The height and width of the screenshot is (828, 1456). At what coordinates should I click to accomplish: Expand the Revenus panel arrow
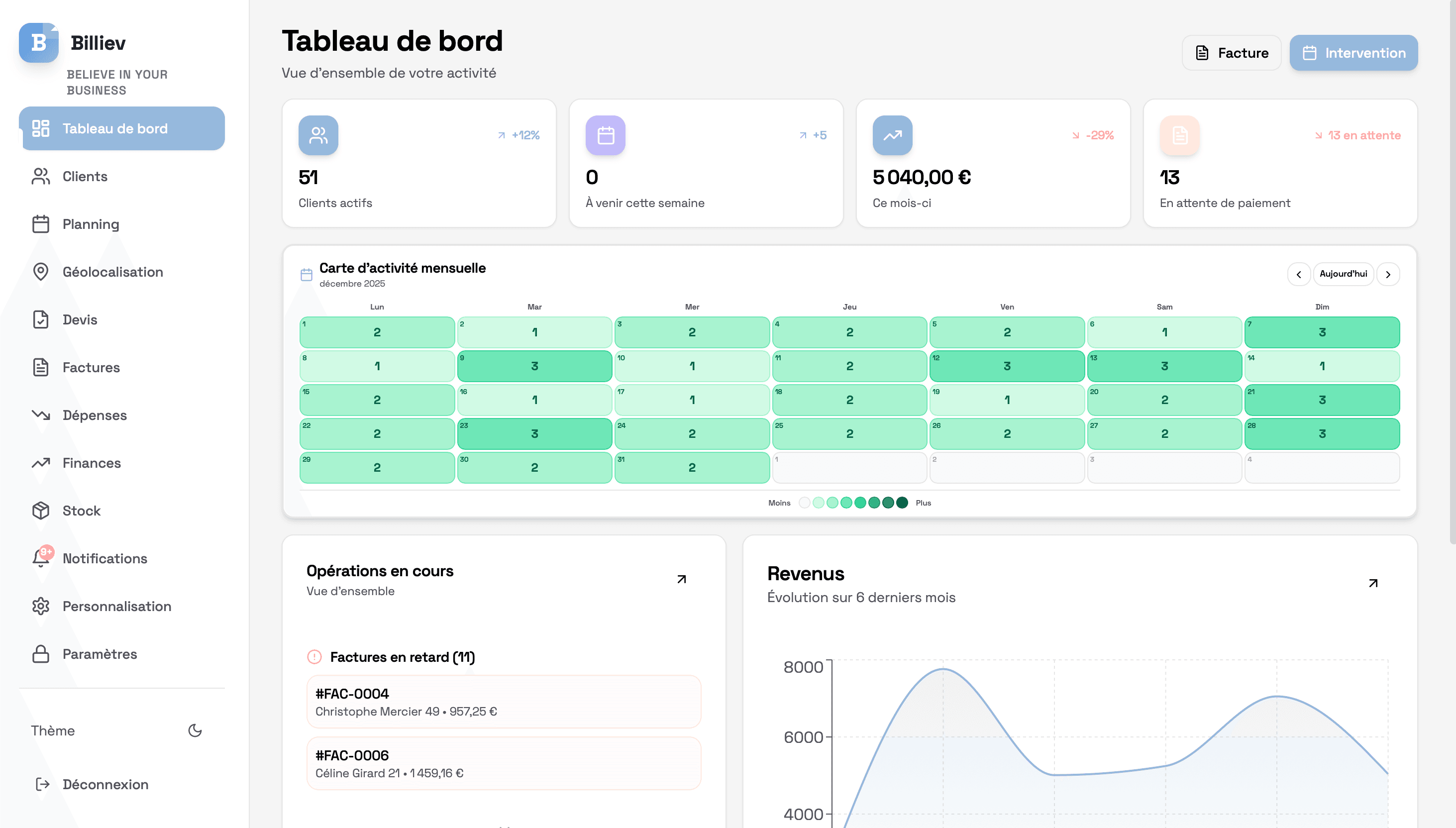(x=1372, y=583)
